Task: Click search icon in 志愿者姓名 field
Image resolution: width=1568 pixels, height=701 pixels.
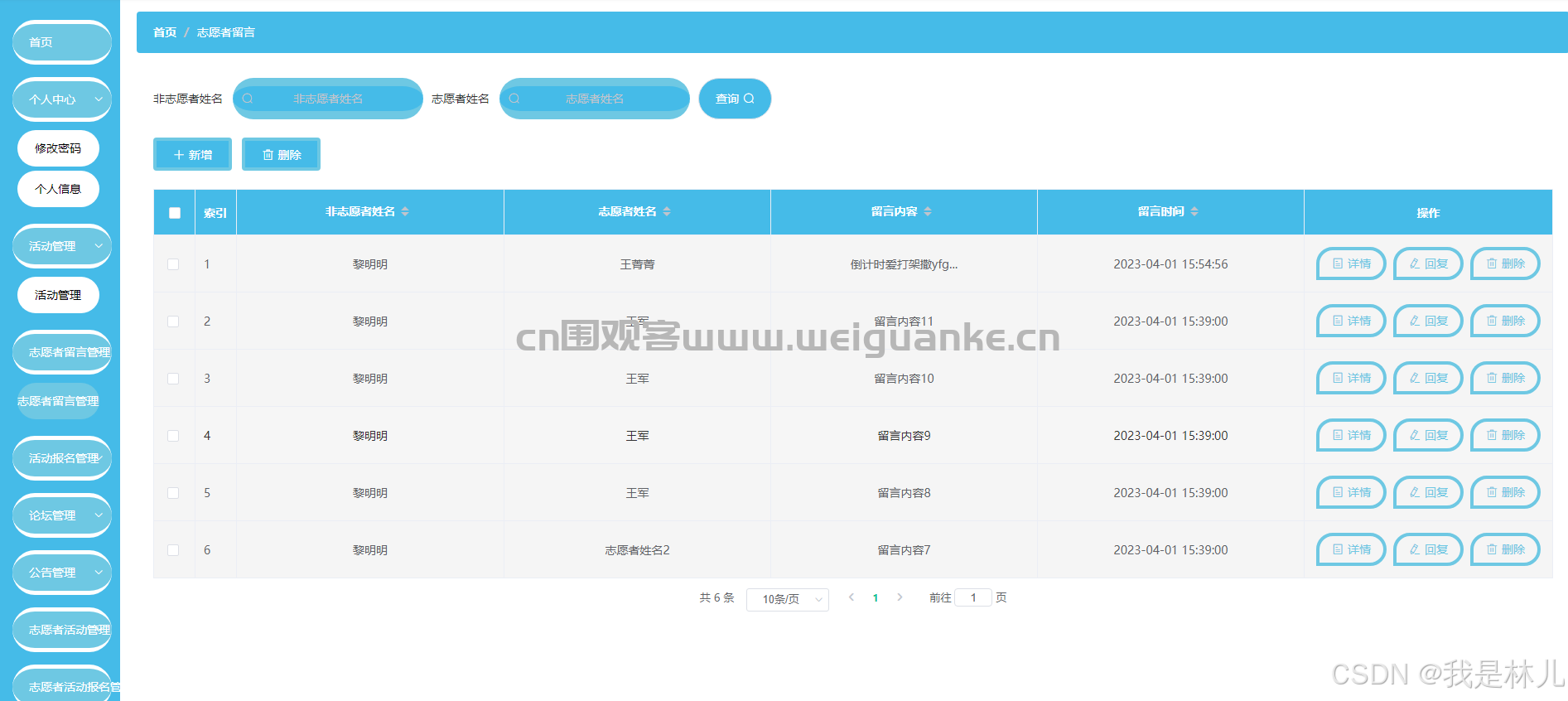Action: [x=514, y=99]
